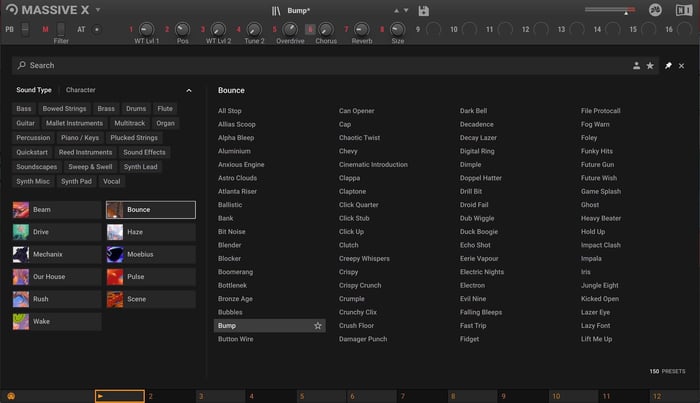
Task: Open the Drive preset bank
Action: 57,232
